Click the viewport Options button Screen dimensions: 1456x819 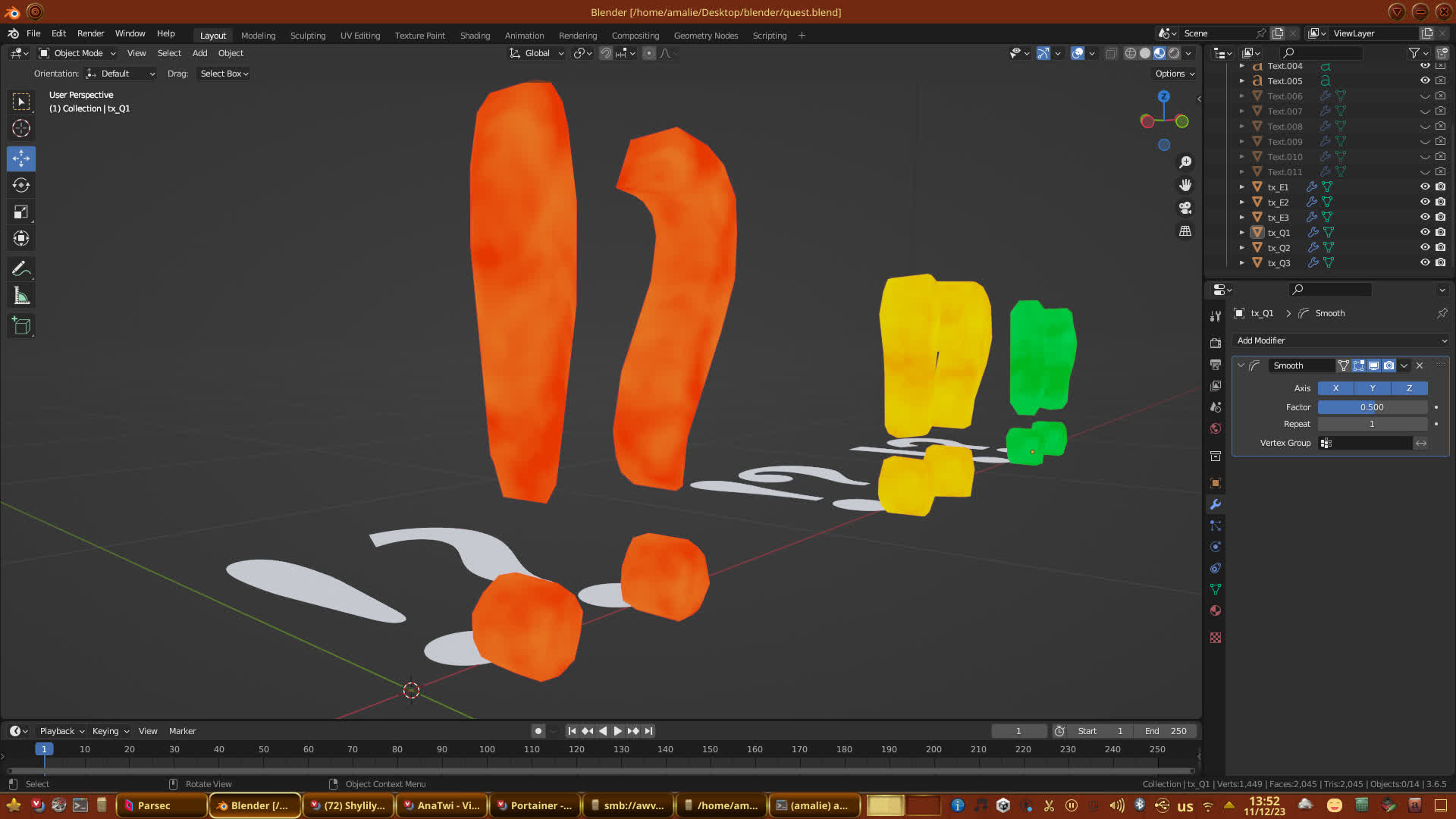coord(1175,74)
